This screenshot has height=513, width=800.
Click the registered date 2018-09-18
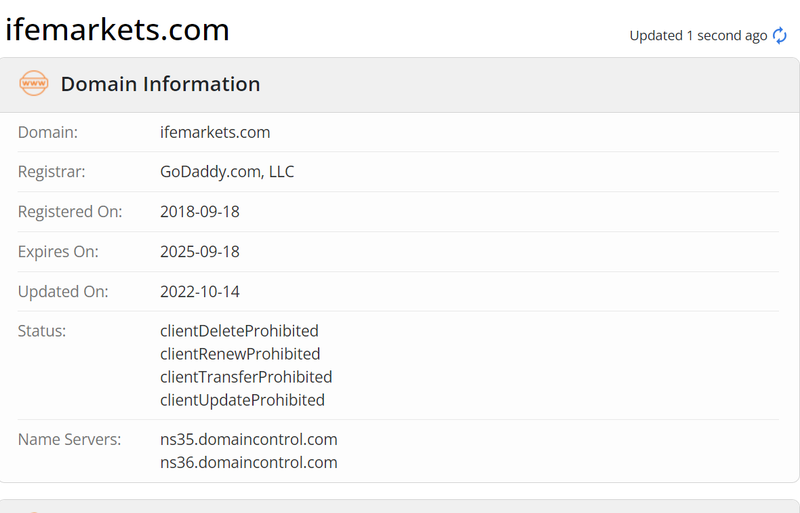point(199,211)
